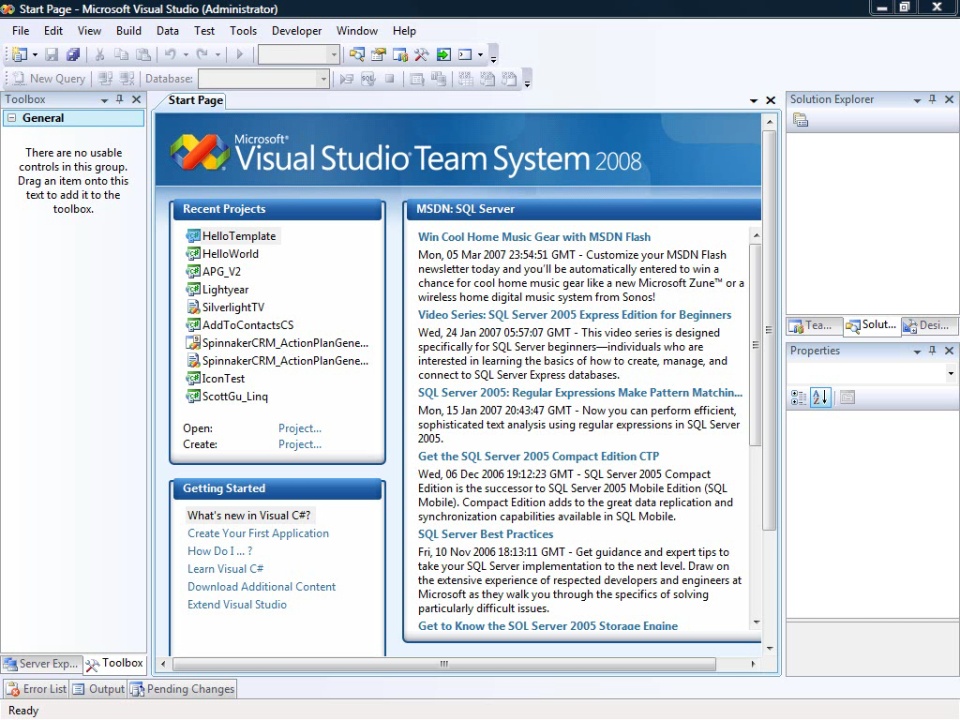
Task: Open the Data menu
Action: pyautogui.click(x=167, y=30)
